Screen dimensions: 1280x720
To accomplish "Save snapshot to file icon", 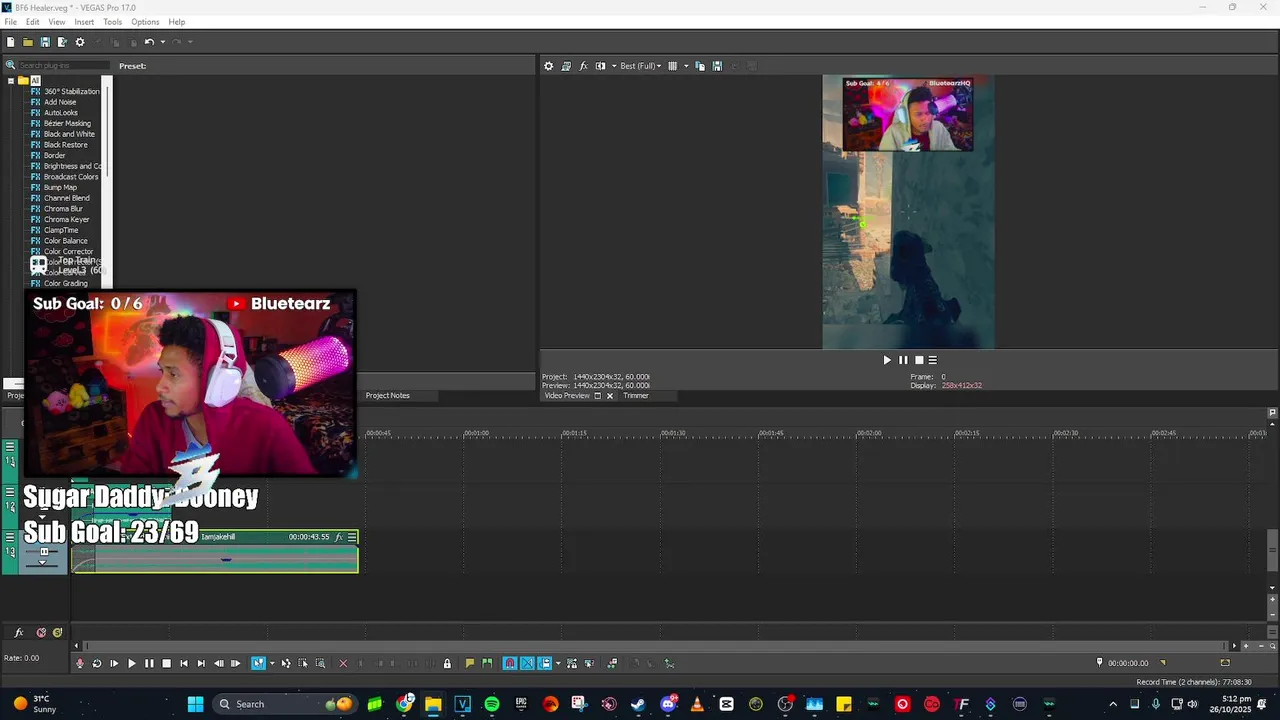I will click(717, 66).
